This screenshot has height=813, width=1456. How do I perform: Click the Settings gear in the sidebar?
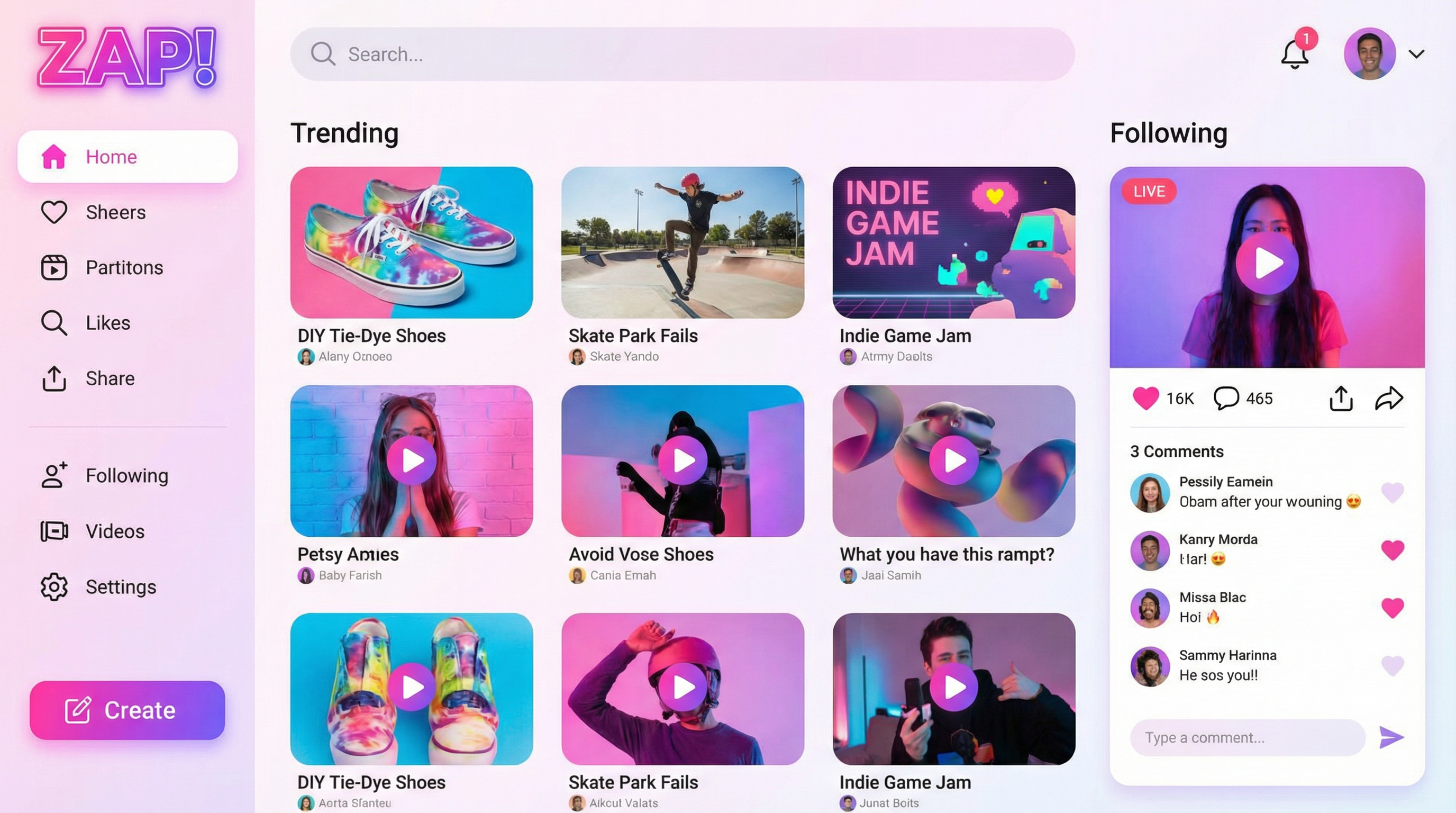tap(53, 587)
